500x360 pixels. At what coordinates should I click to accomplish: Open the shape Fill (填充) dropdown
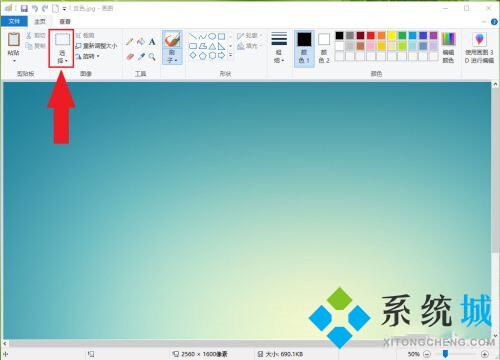tap(249, 46)
